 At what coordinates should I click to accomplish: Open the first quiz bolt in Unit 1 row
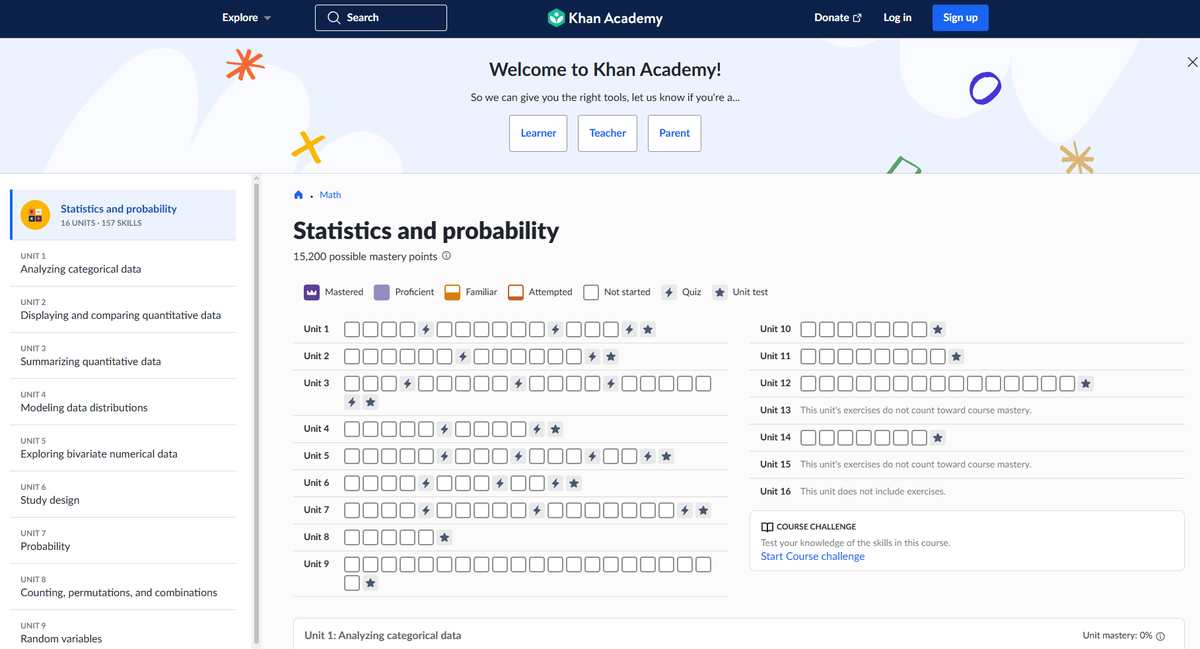426,329
